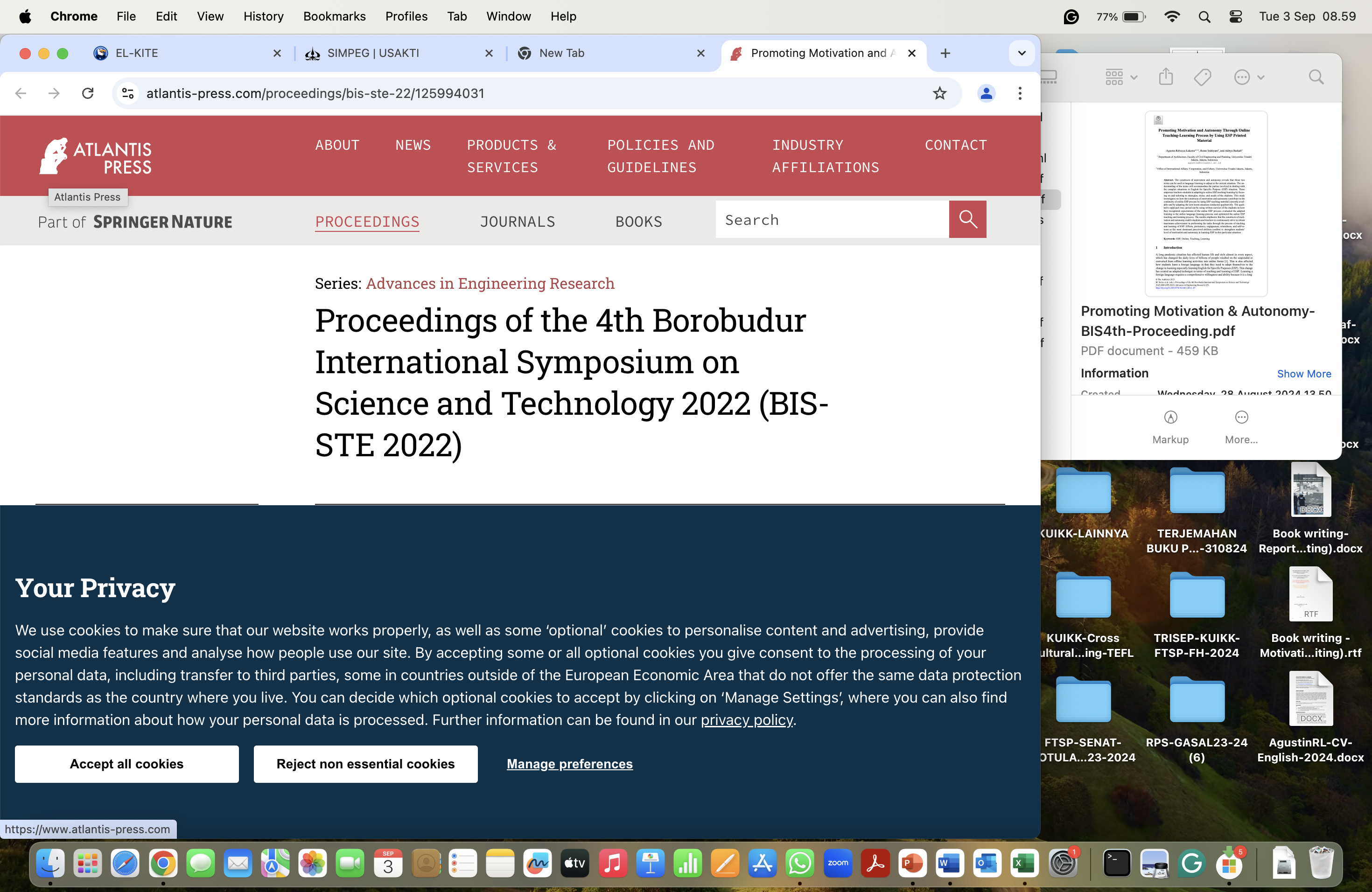Click Show More in Information section
This screenshot has width=1372, height=892.
[x=1304, y=373]
